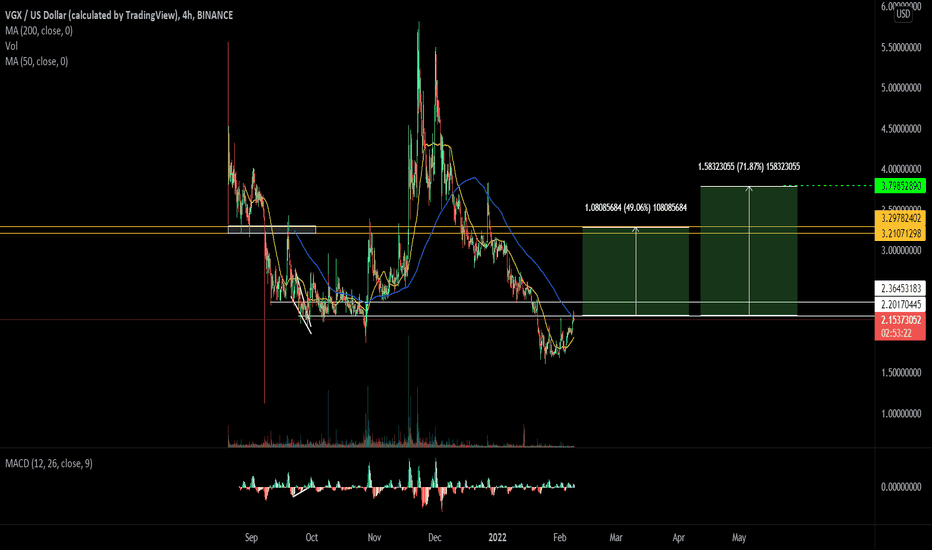The height and width of the screenshot is (550, 932).
Task: Select the 49.06% price range measurement label
Action: point(635,208)
